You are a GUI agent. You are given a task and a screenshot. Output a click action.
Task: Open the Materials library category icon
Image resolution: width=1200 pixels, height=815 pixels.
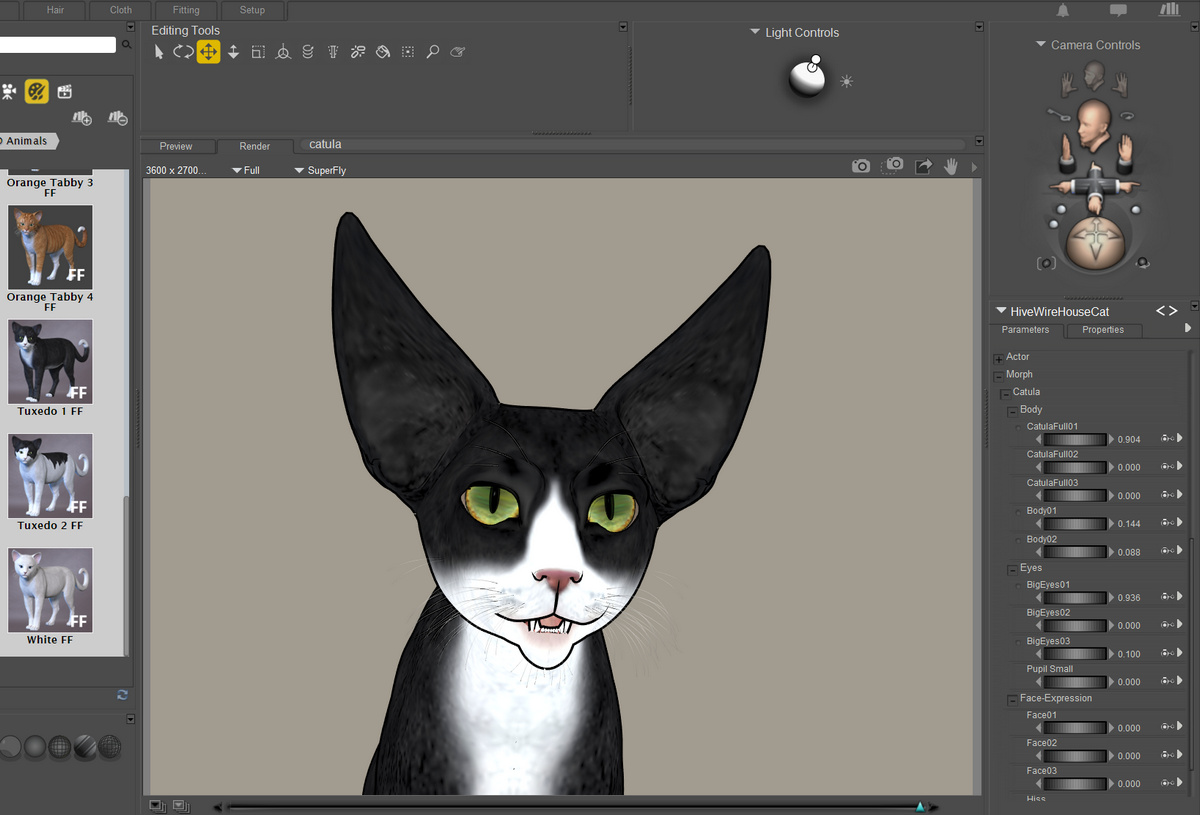(37, 92)
